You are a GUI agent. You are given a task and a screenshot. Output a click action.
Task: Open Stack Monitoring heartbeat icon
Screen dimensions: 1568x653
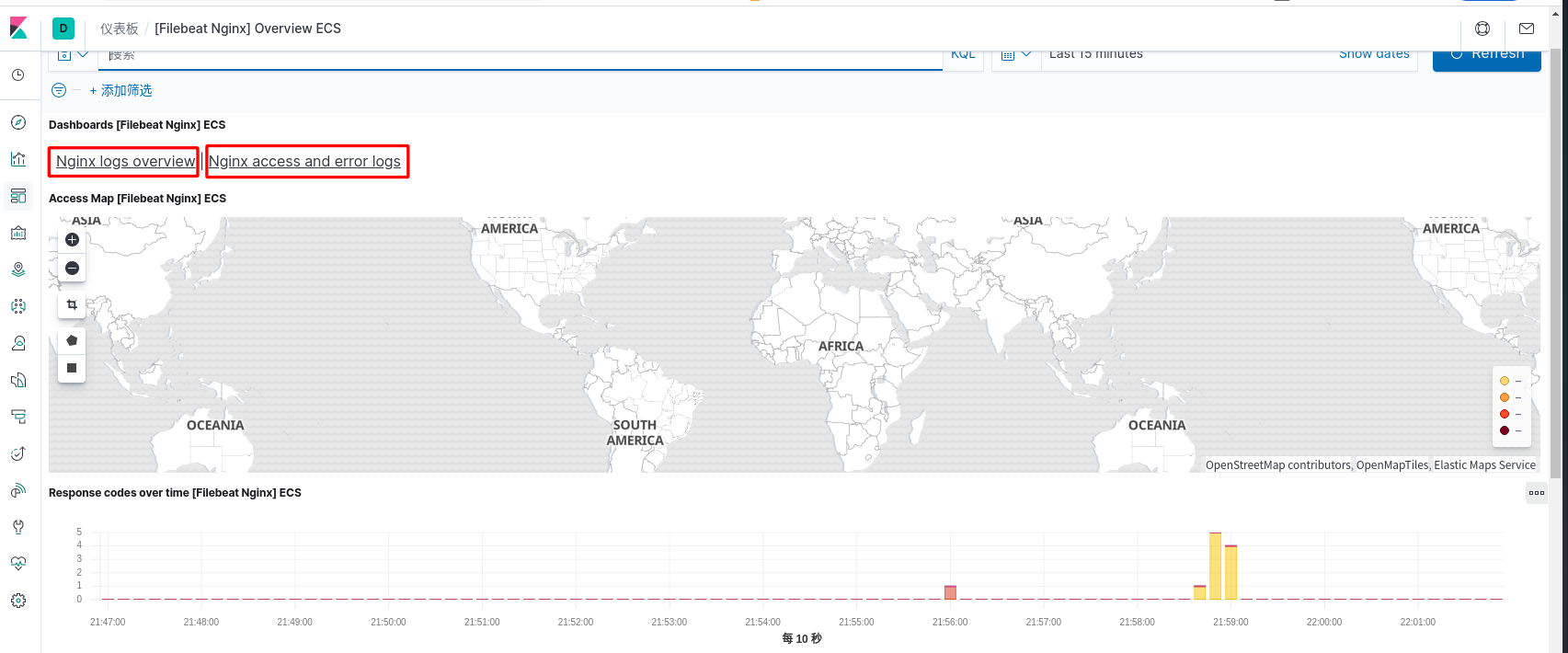point(18,564)
